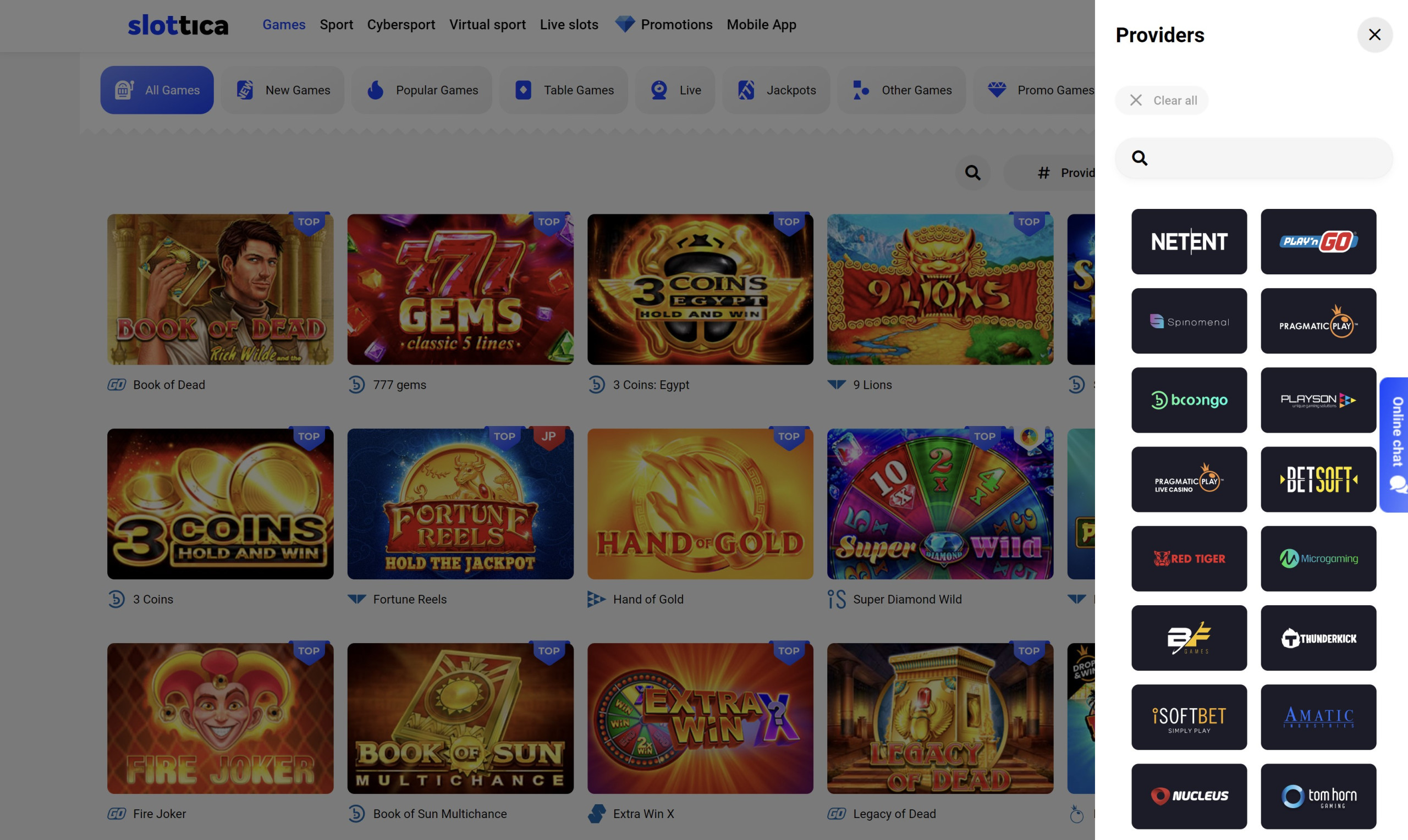Show the Table Games category

[564, 90]
